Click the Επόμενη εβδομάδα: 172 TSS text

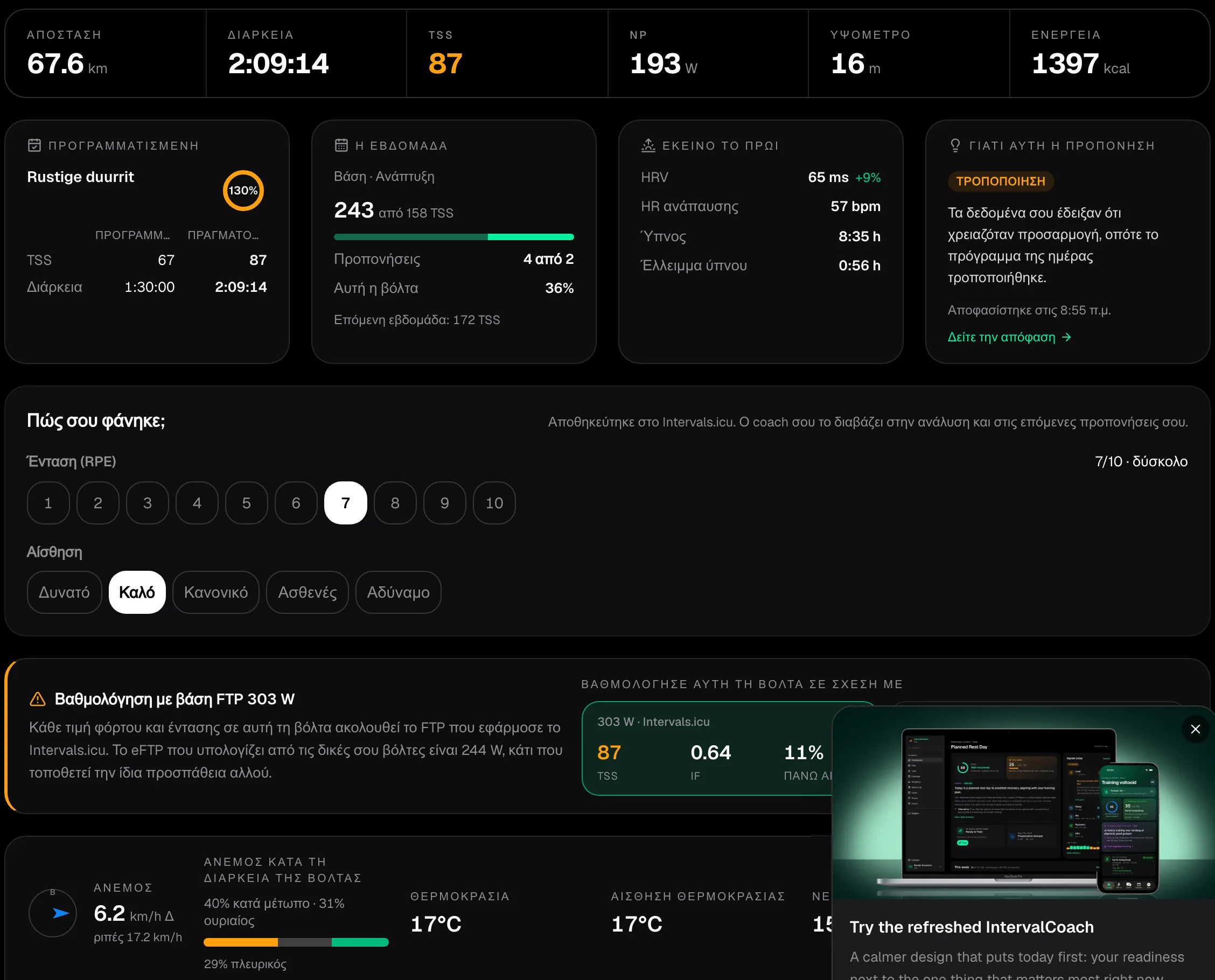(417, 320)
